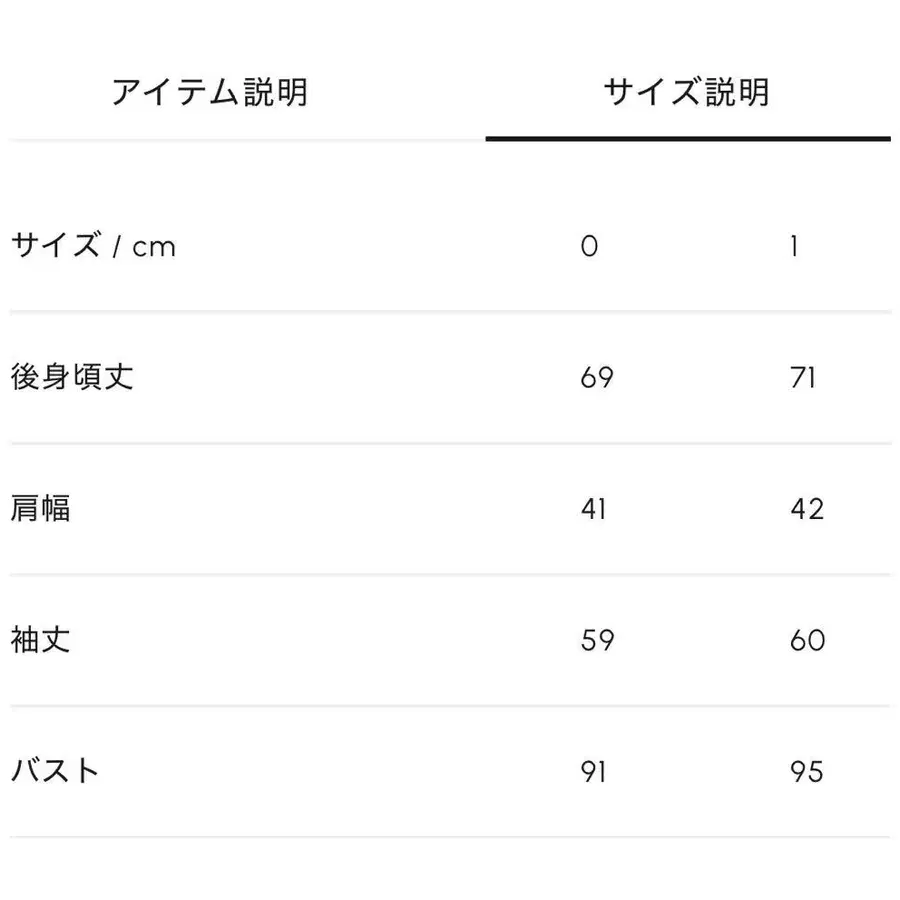Click the 肩幅 value 42
The height and width of the screenshot is (900, 900).
[803, 509]
